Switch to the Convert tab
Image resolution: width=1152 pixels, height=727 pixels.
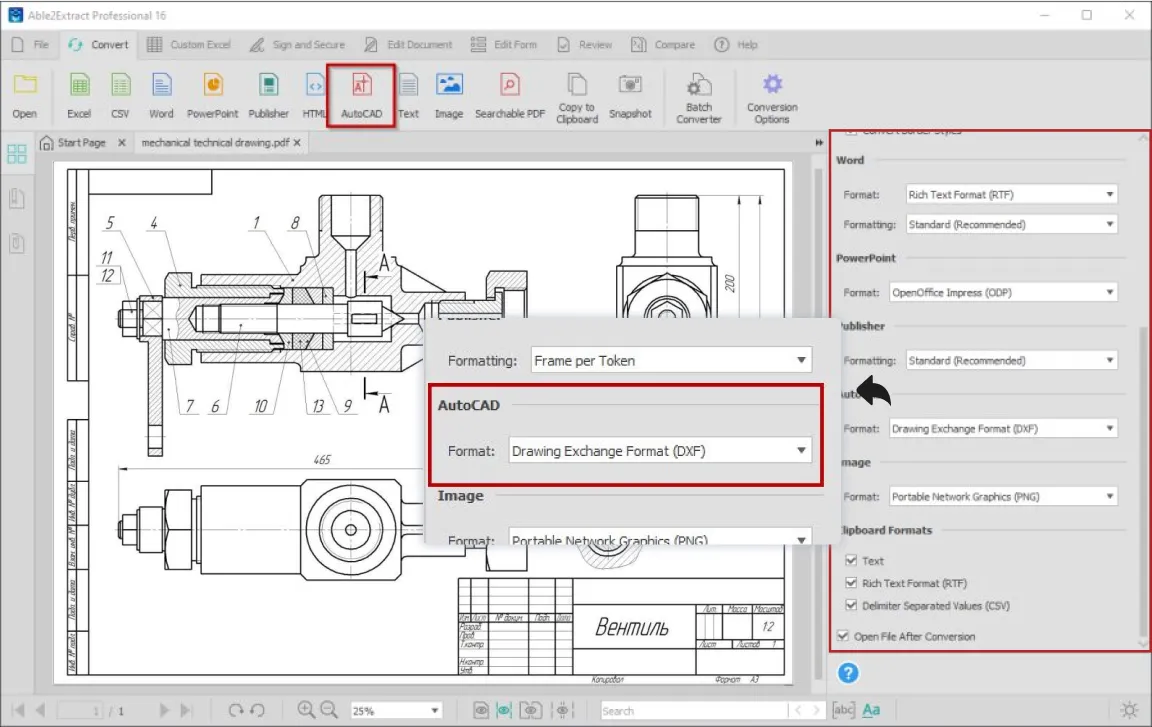point(98,45)
